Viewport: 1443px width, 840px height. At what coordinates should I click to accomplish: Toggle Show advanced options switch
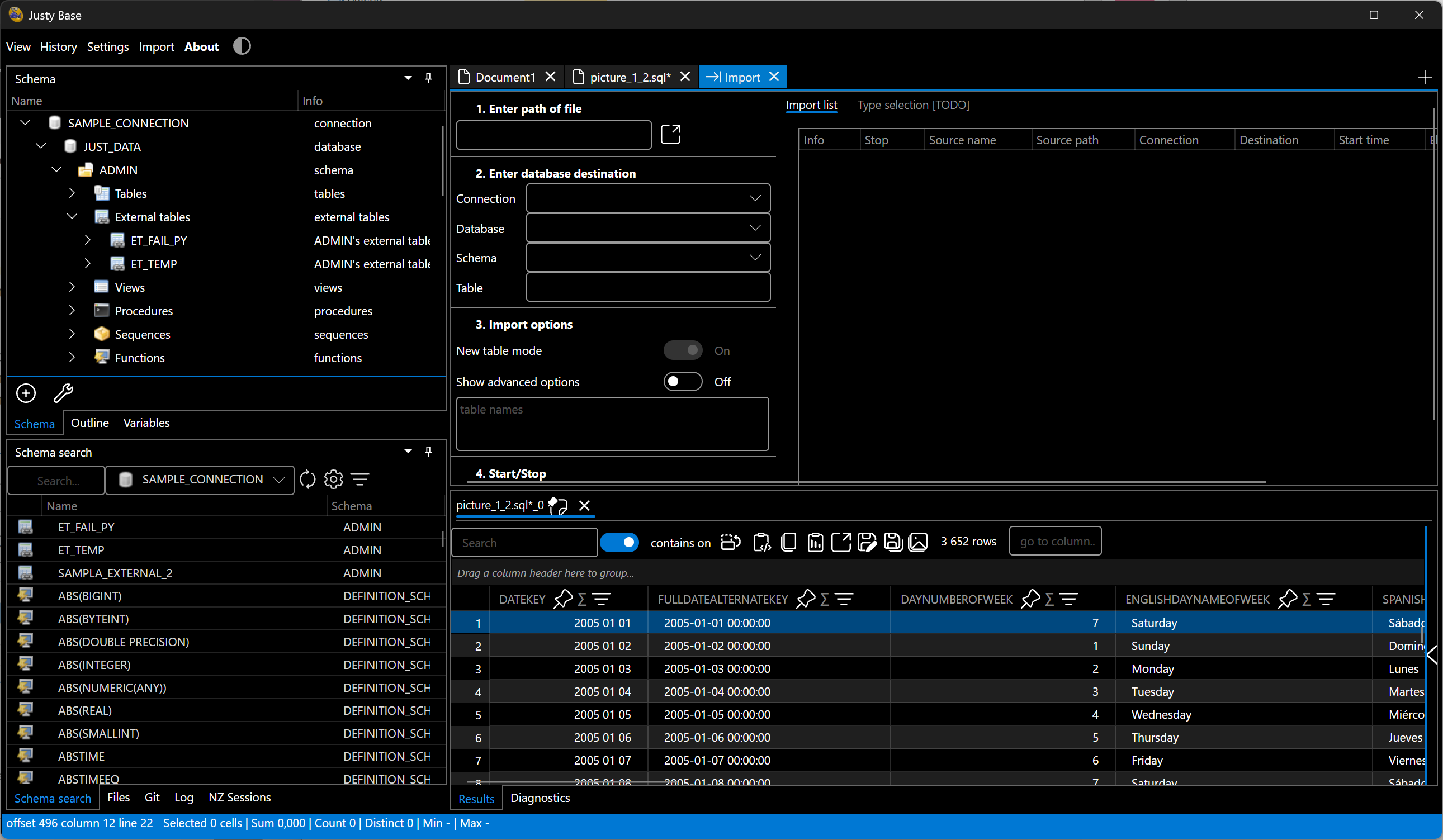point(683,382)
